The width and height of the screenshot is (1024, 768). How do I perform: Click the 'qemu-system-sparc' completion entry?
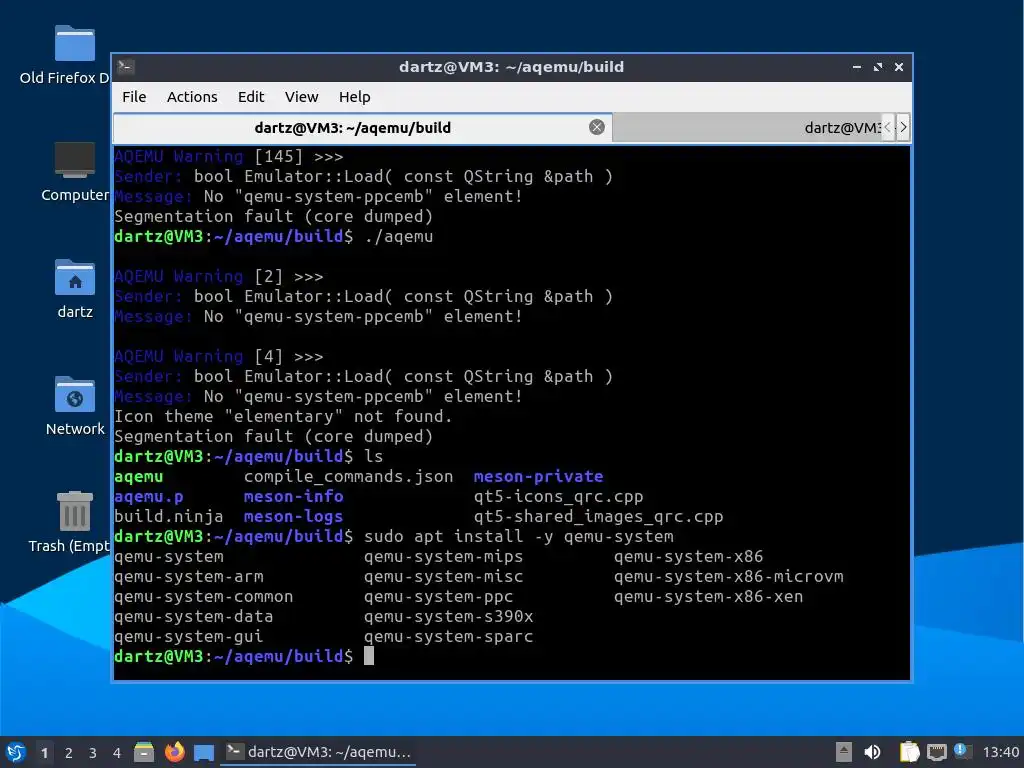[x=449, y=636]
